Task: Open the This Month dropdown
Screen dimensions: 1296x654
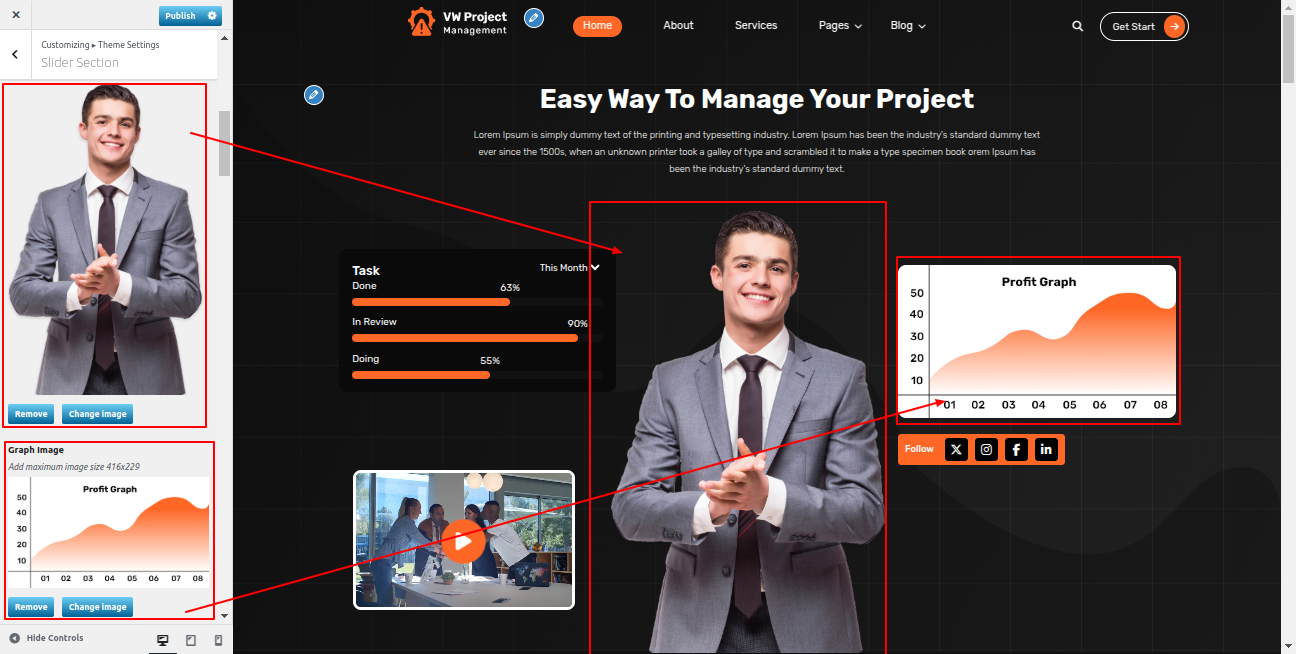Action: [x=569, y=268]
